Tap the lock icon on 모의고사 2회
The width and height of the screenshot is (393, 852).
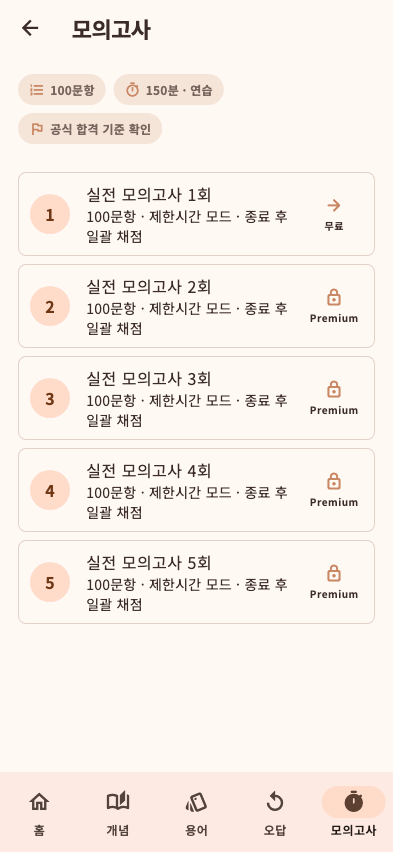pos(334,297)
